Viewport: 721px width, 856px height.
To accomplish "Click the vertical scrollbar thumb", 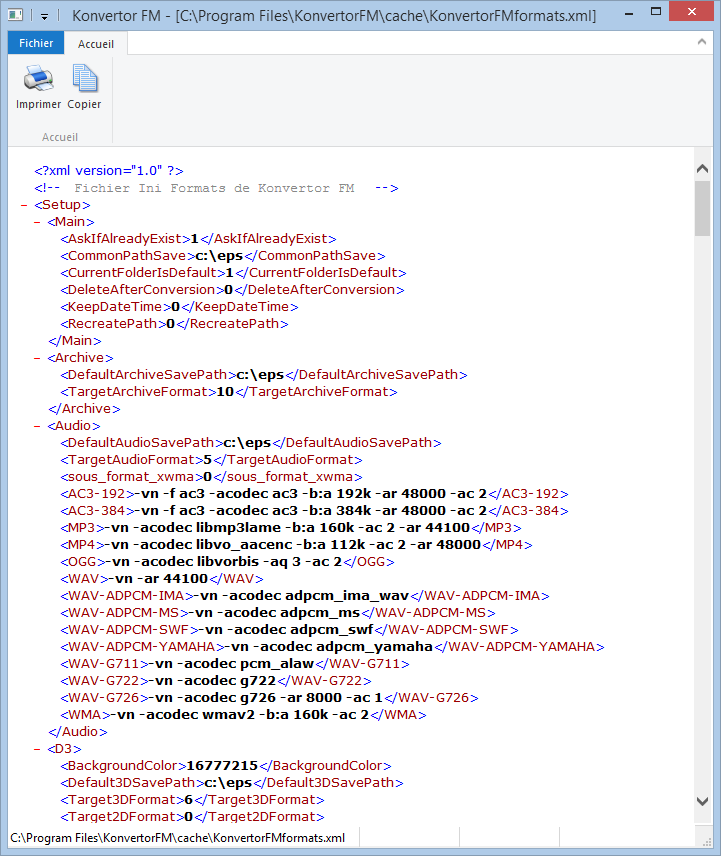I will (702, 209).
